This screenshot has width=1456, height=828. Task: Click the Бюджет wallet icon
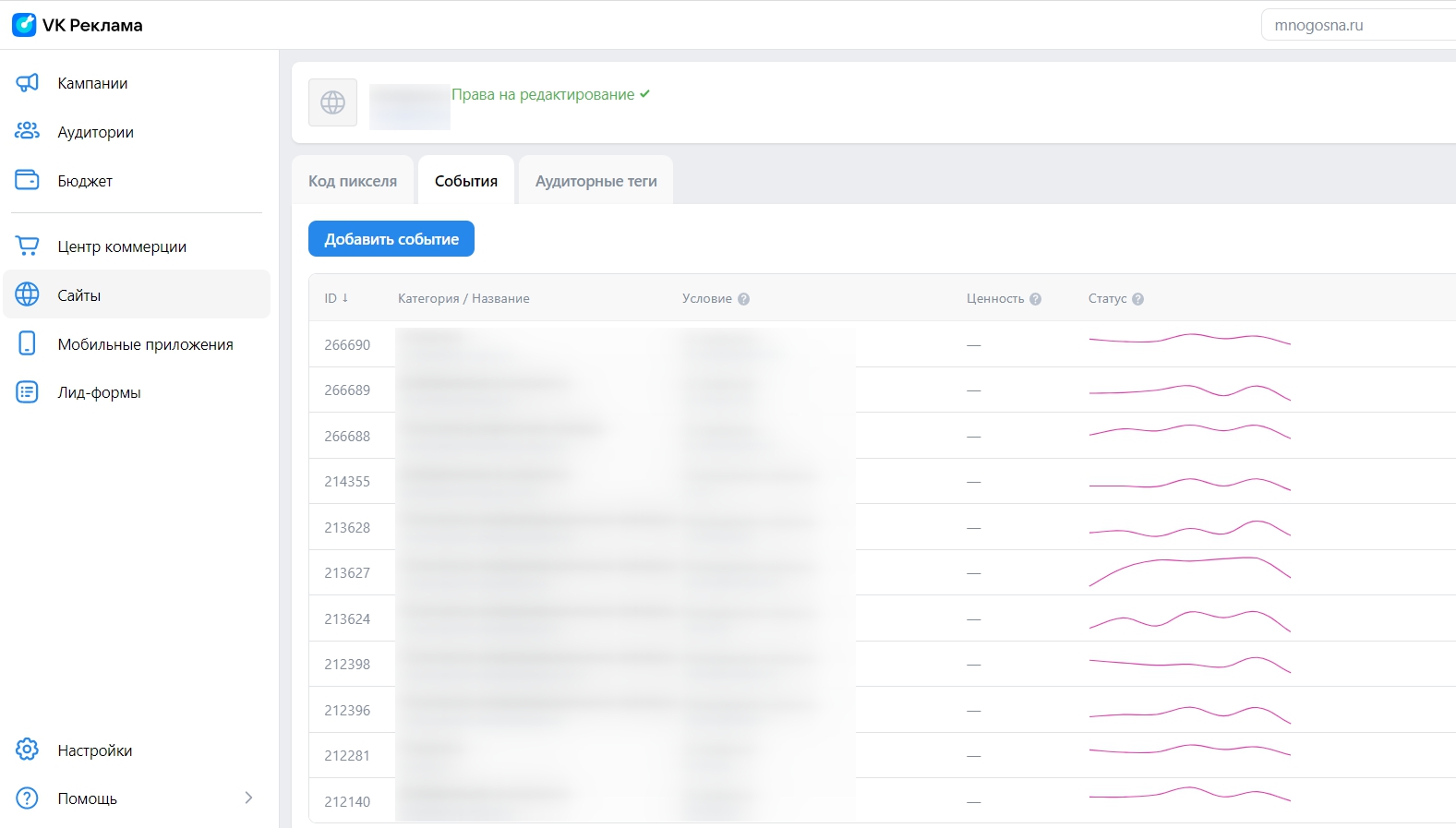[27, 181]
